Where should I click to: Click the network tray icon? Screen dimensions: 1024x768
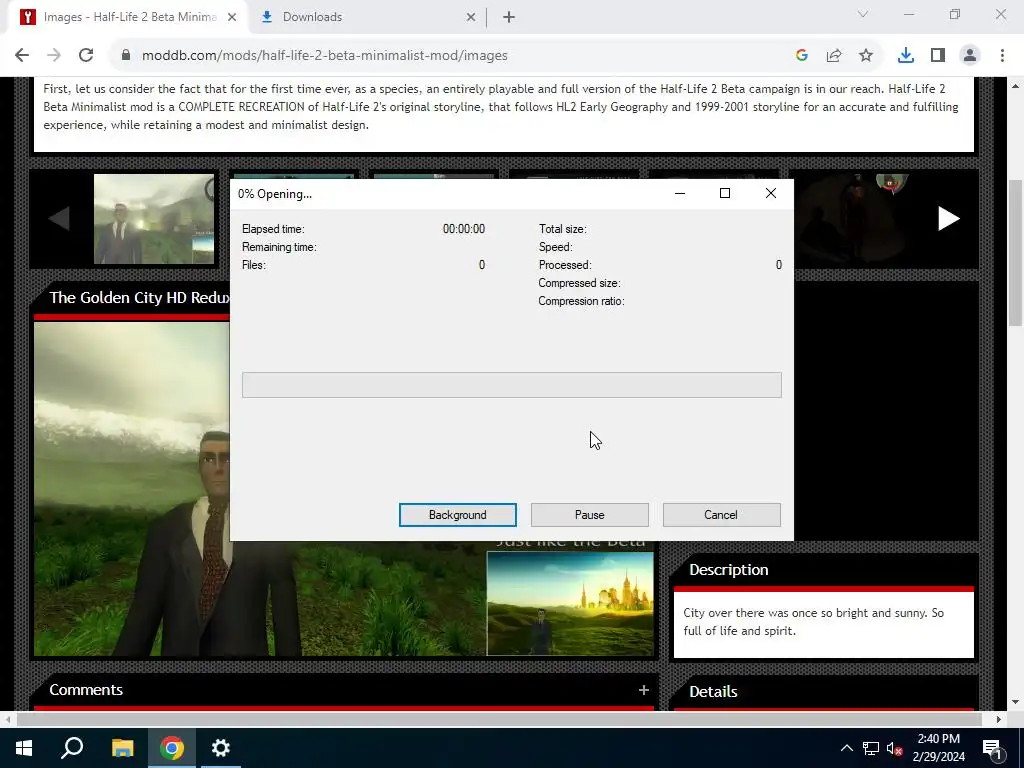click(x=871, y=748)
